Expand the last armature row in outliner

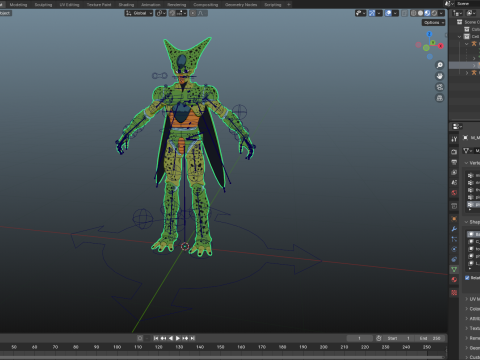tap(467, 73)
